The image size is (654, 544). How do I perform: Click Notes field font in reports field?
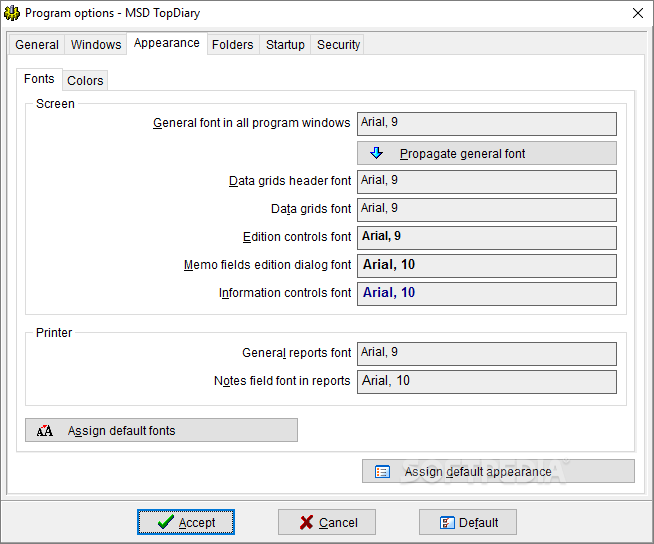pos(487,382)
